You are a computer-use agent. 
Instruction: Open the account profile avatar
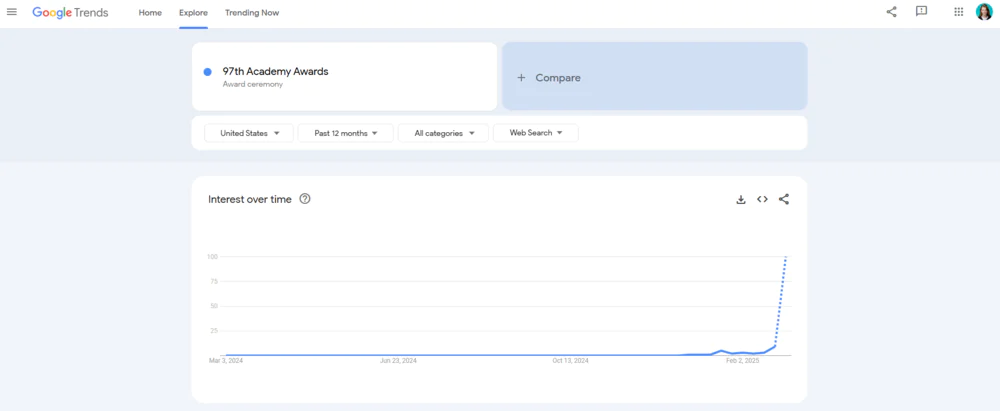point(984,11)
